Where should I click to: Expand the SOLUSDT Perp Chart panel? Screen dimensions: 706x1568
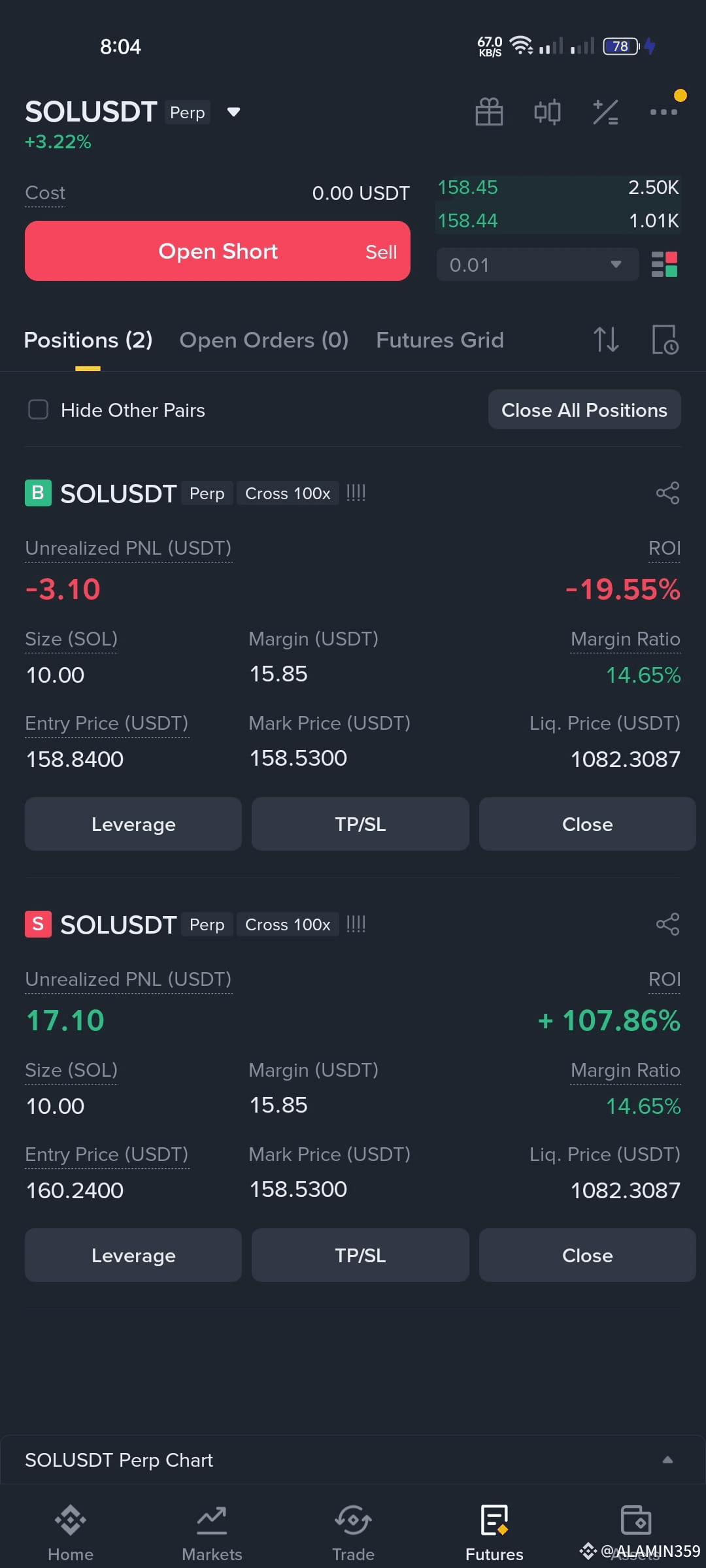(667, 1460)
